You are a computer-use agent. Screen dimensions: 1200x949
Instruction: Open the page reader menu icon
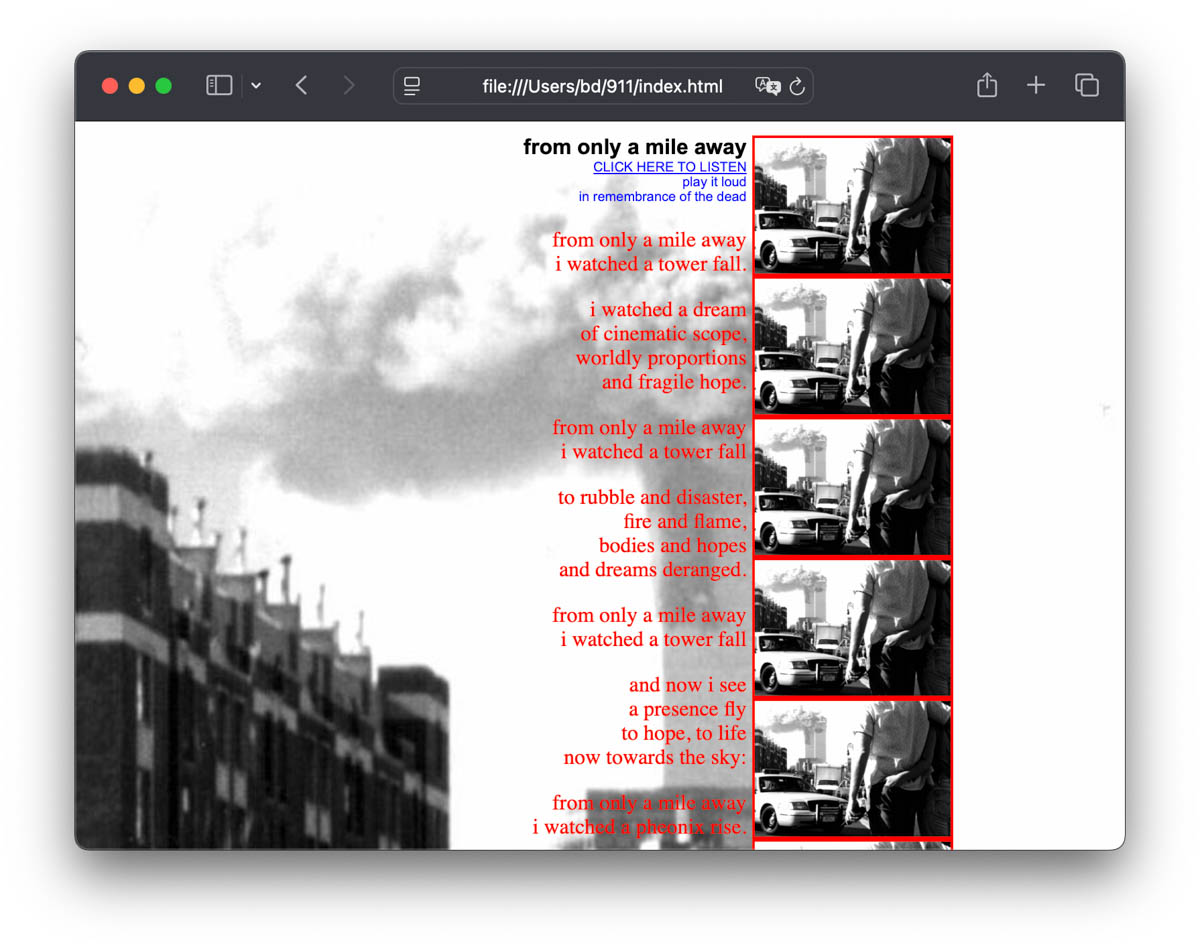point(412,87)
